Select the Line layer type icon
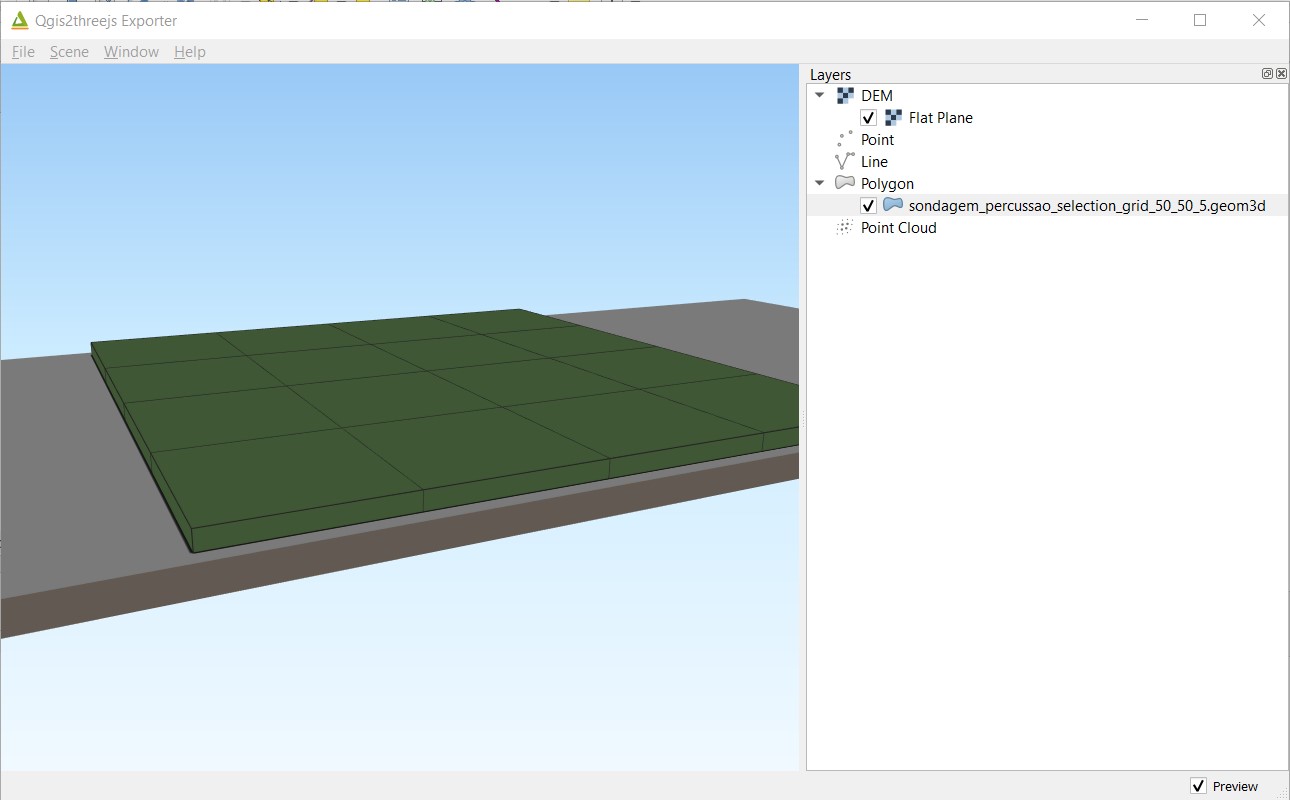The width and height of the screenshot is (1290, 800). pos(843,161)
